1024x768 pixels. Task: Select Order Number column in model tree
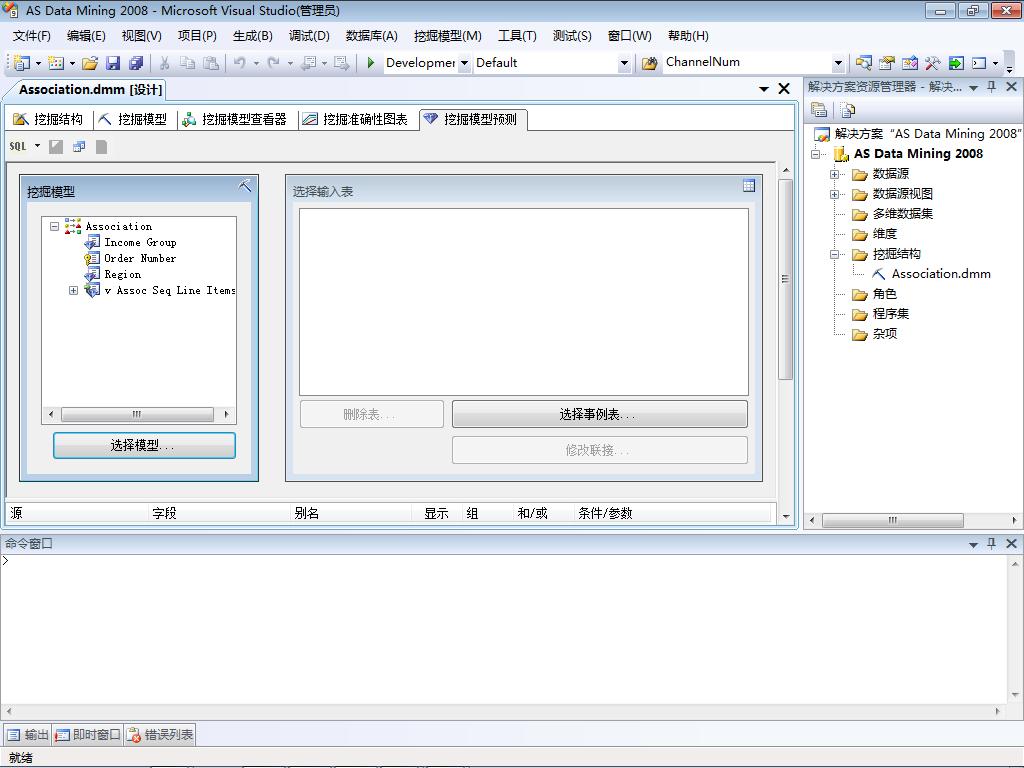pos(131,259)
